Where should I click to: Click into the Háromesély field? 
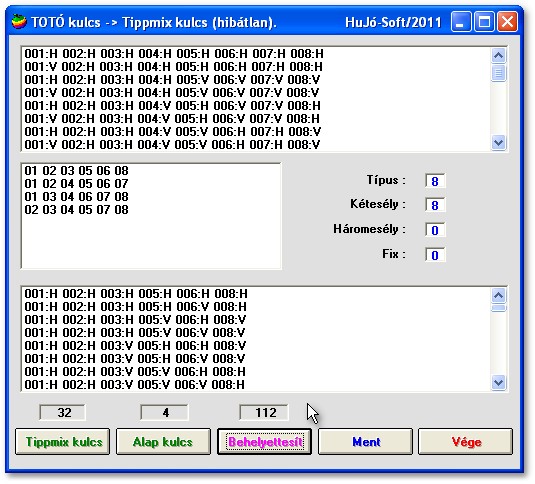click(x=435, y=230)
